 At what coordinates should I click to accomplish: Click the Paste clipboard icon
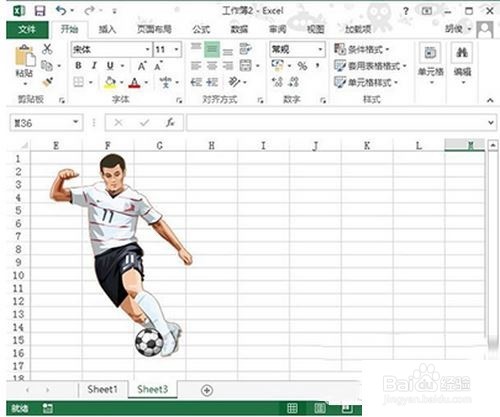pos(25,56)
